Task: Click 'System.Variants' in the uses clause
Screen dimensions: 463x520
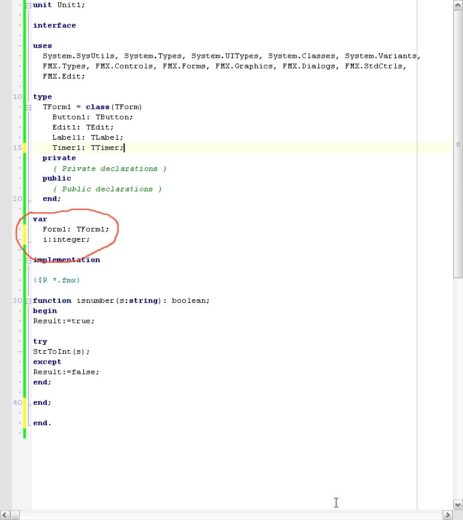Action: pyautogui.click(x=380, y=56)
